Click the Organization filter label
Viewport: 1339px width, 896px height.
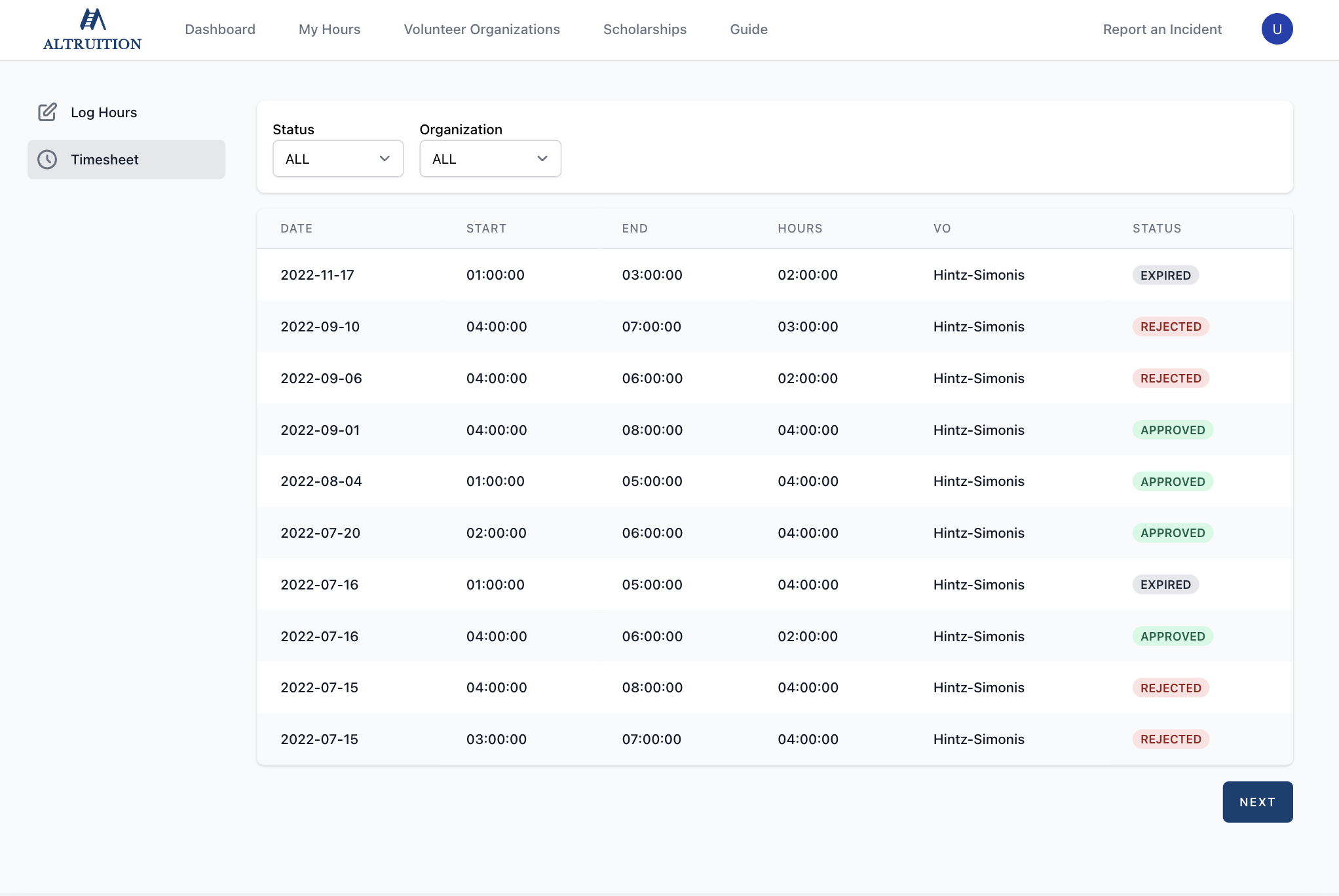coord(461,130)
